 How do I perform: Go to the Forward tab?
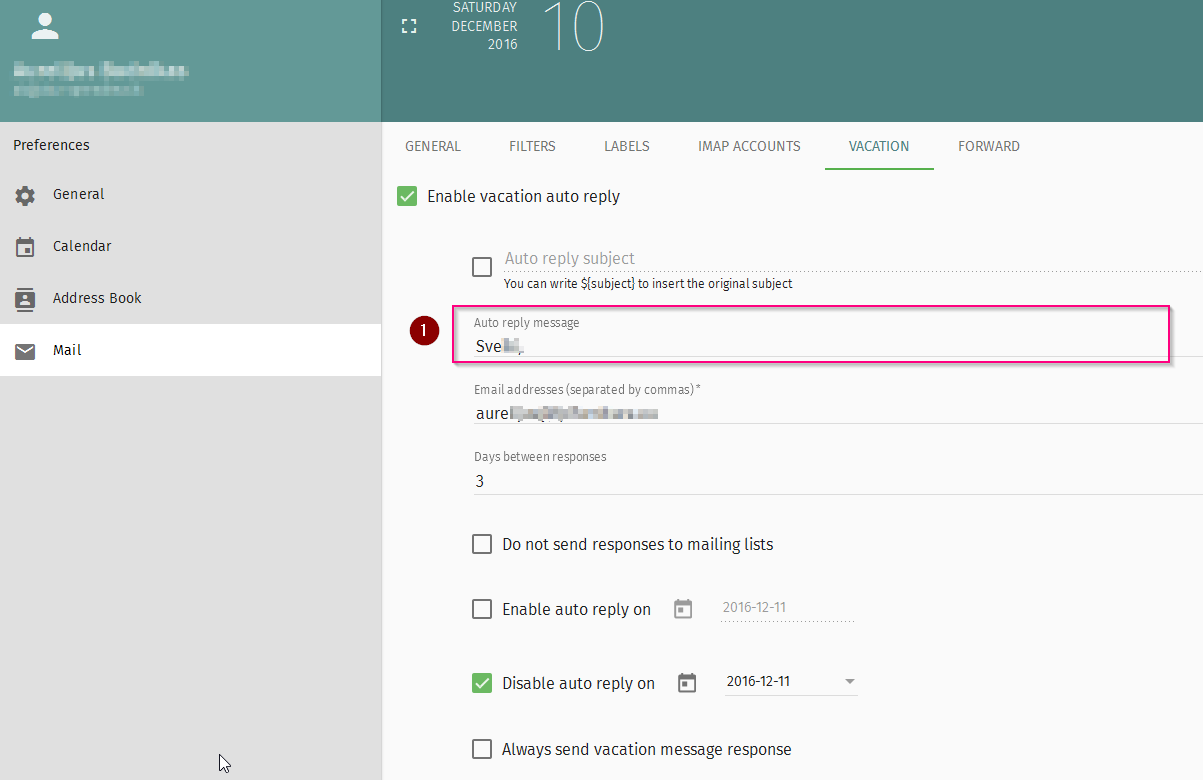coord(988,146)
